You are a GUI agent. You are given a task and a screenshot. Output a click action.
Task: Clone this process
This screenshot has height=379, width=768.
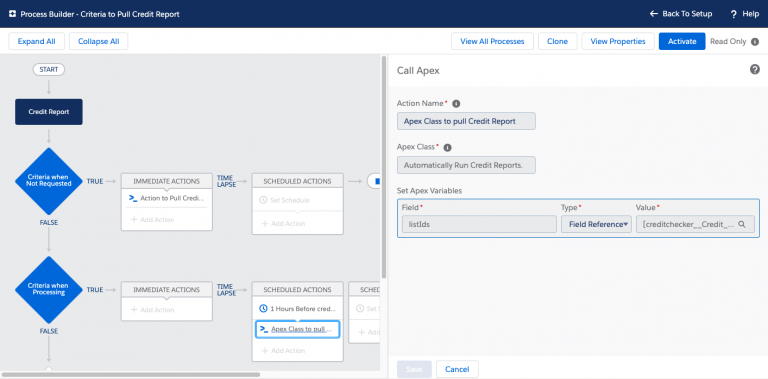pos(557,42)
